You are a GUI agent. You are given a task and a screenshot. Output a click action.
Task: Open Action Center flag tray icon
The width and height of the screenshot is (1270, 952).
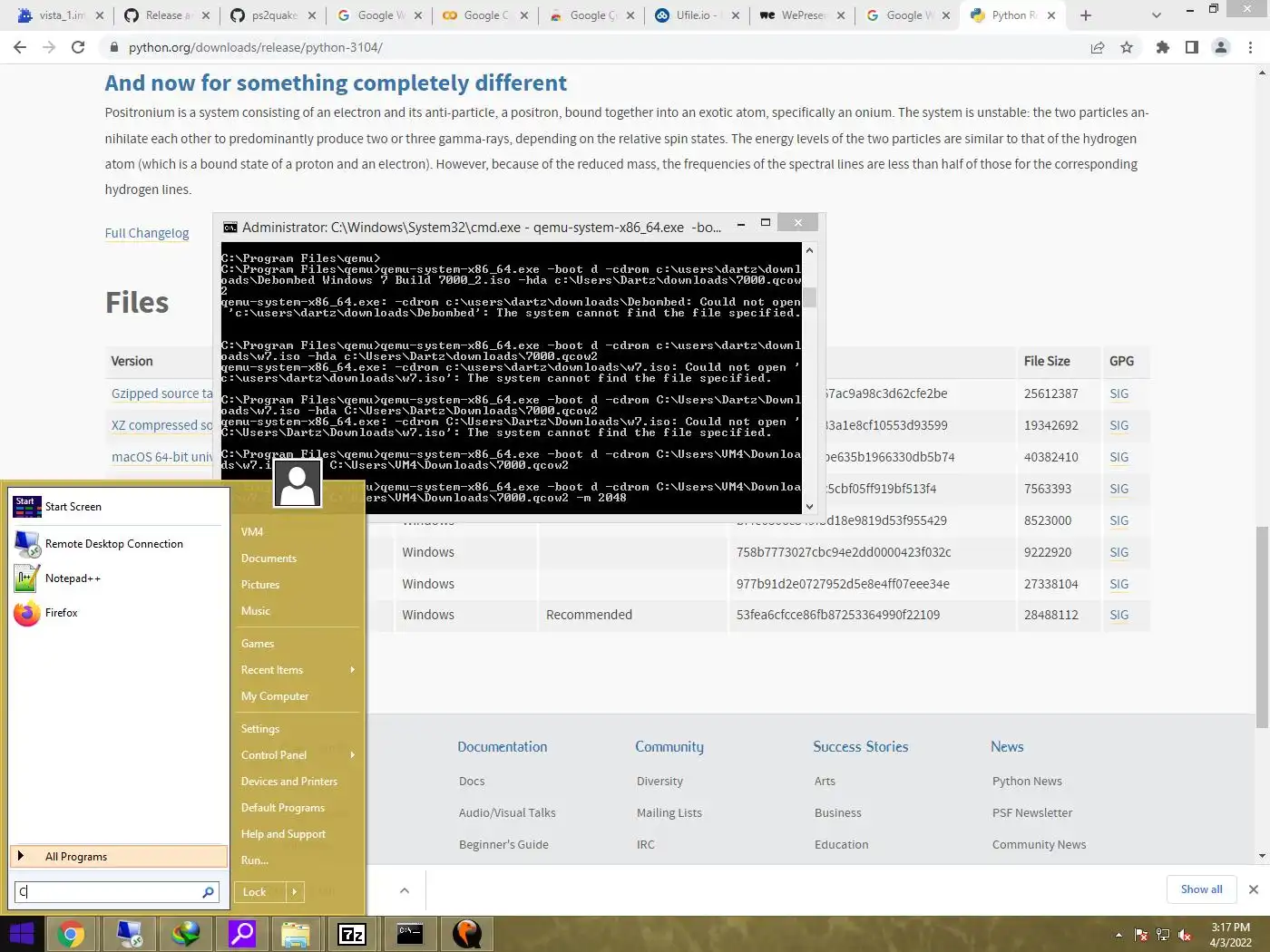click(x=1141, y=934)
